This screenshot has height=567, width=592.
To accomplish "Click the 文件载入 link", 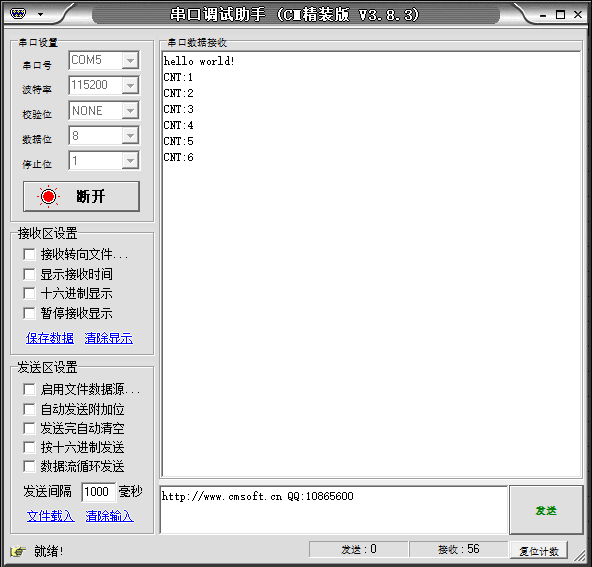I will point(51,516).
